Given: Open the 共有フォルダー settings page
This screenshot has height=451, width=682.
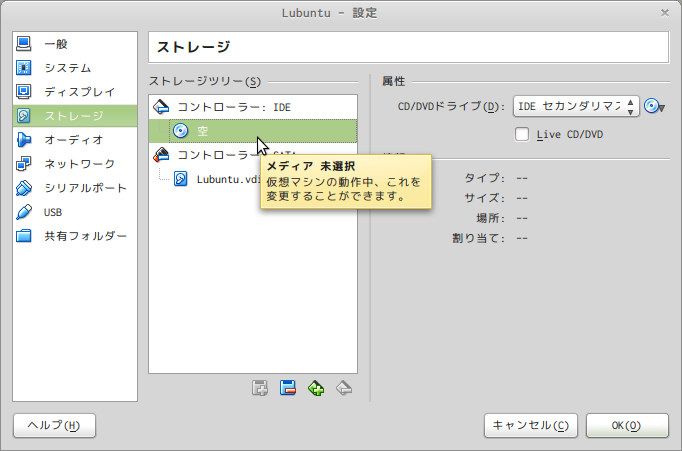Looking at the screenshot, I should pyautogui.click(x=75, y=236).
